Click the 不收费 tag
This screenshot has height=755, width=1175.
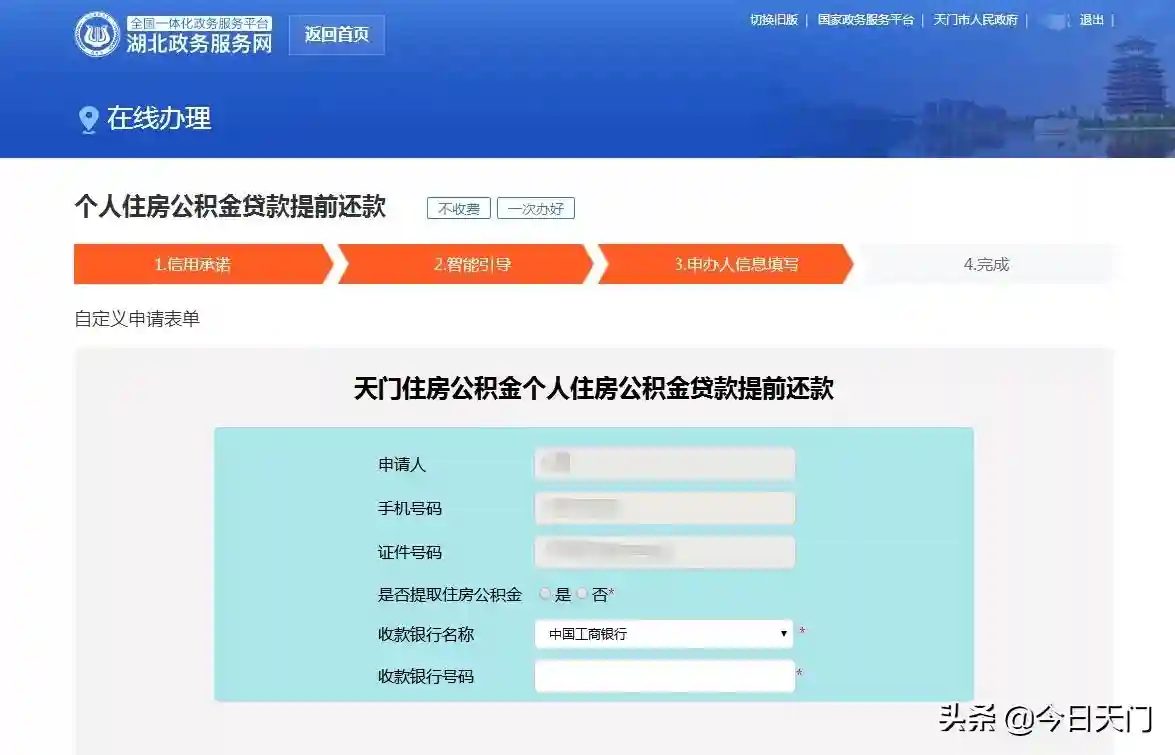[x=459, y=208]
